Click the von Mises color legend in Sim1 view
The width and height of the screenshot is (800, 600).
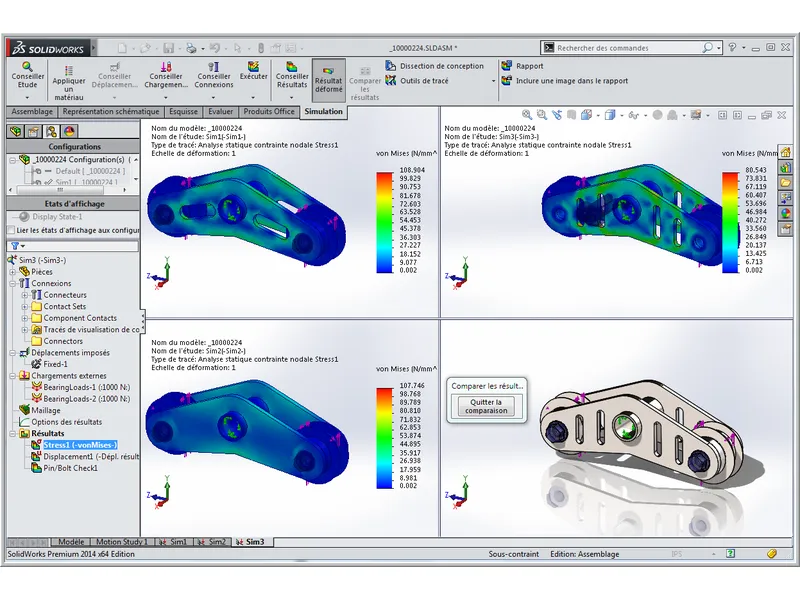[x=385, y=222]
